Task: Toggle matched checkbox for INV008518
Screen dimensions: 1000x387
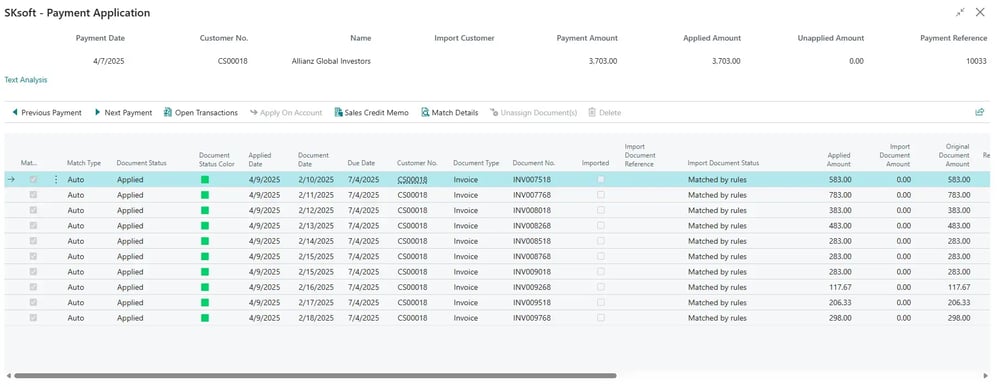Action: [33, 241]
